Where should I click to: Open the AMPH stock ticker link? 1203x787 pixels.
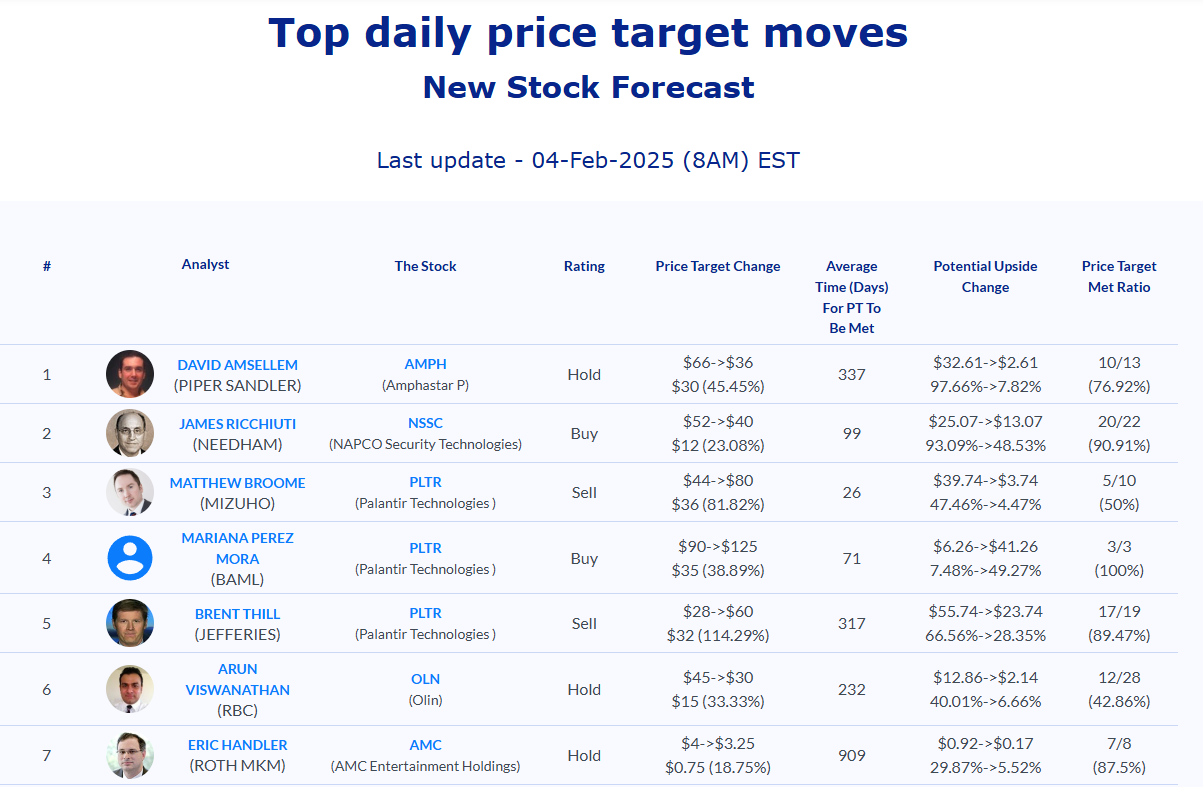425,364
